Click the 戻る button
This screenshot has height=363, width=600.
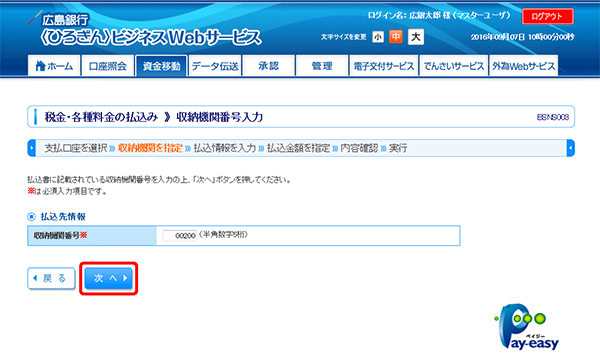point(51,278)
